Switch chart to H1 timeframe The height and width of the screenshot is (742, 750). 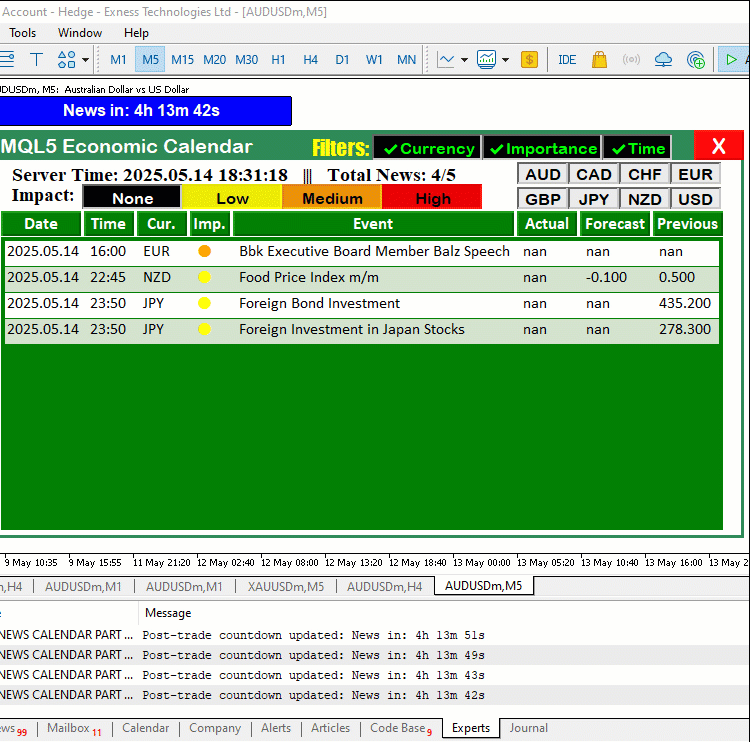click(278, 60)
